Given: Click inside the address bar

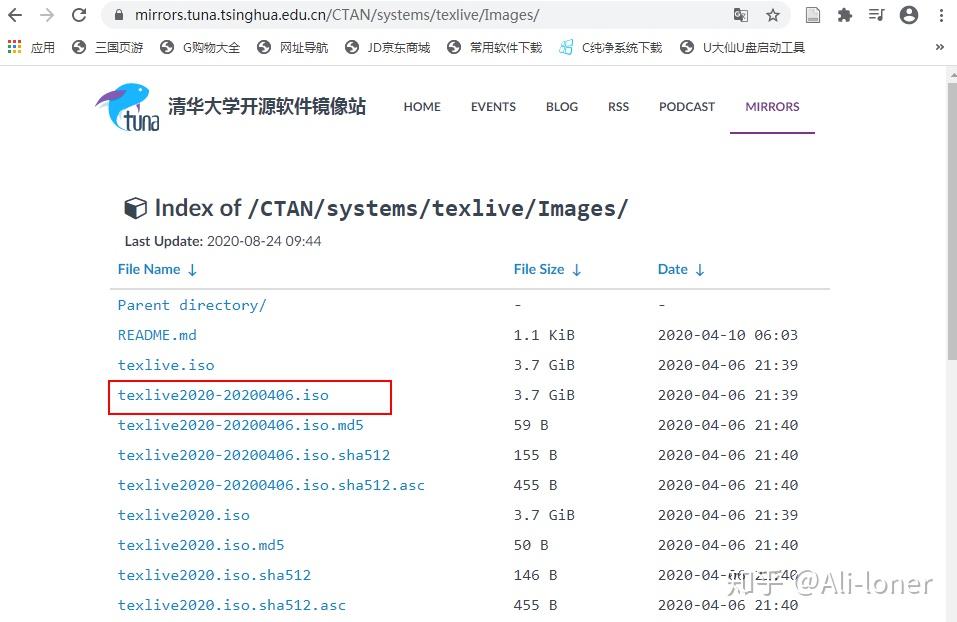Looking at the screenshot, I should [400, 16].
